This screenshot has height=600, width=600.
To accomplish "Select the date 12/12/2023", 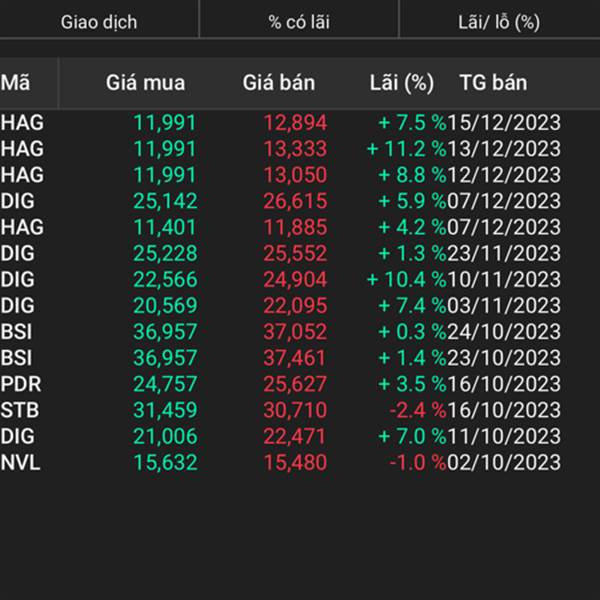I will (504, 175).
